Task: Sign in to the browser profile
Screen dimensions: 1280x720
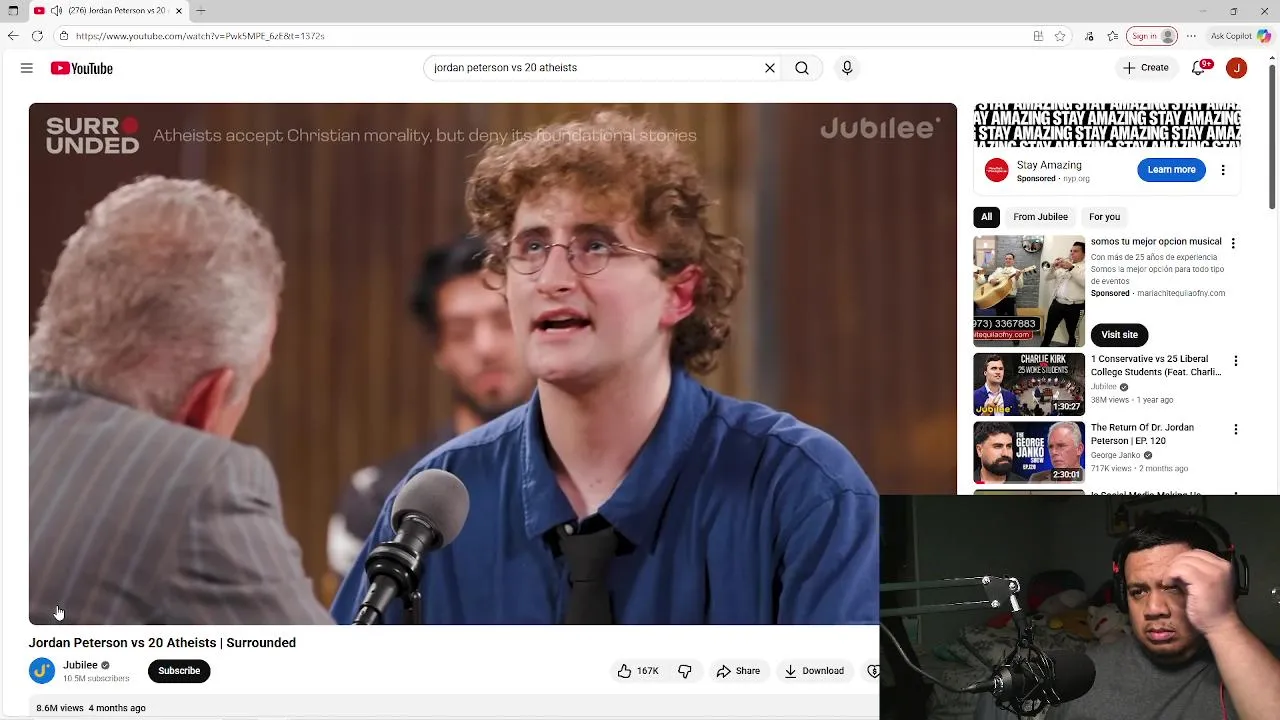Action: [x=1153, y=36]
